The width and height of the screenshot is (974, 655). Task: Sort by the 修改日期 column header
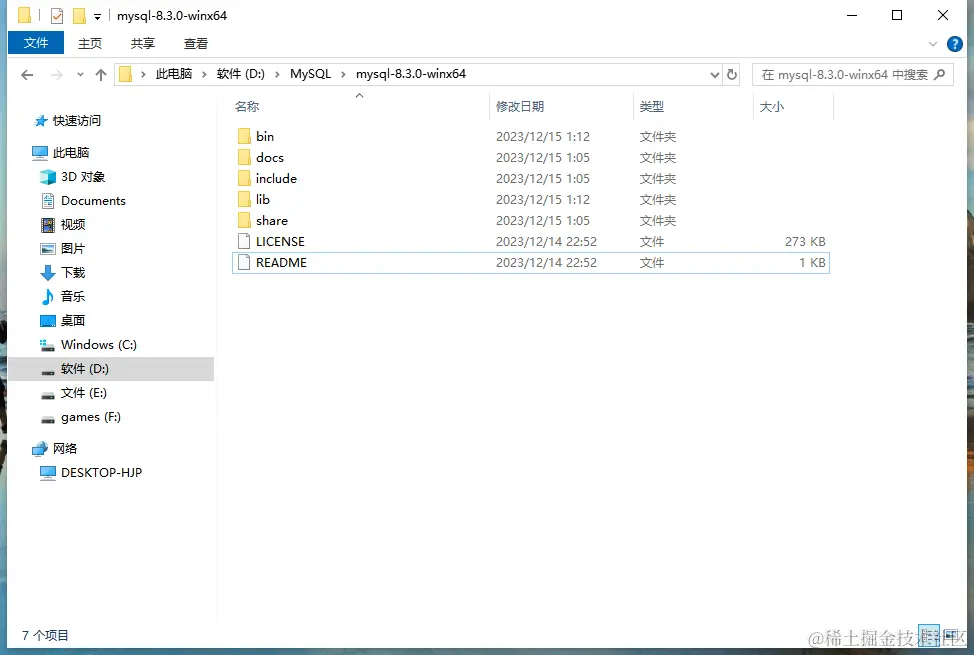click(520, 107)
